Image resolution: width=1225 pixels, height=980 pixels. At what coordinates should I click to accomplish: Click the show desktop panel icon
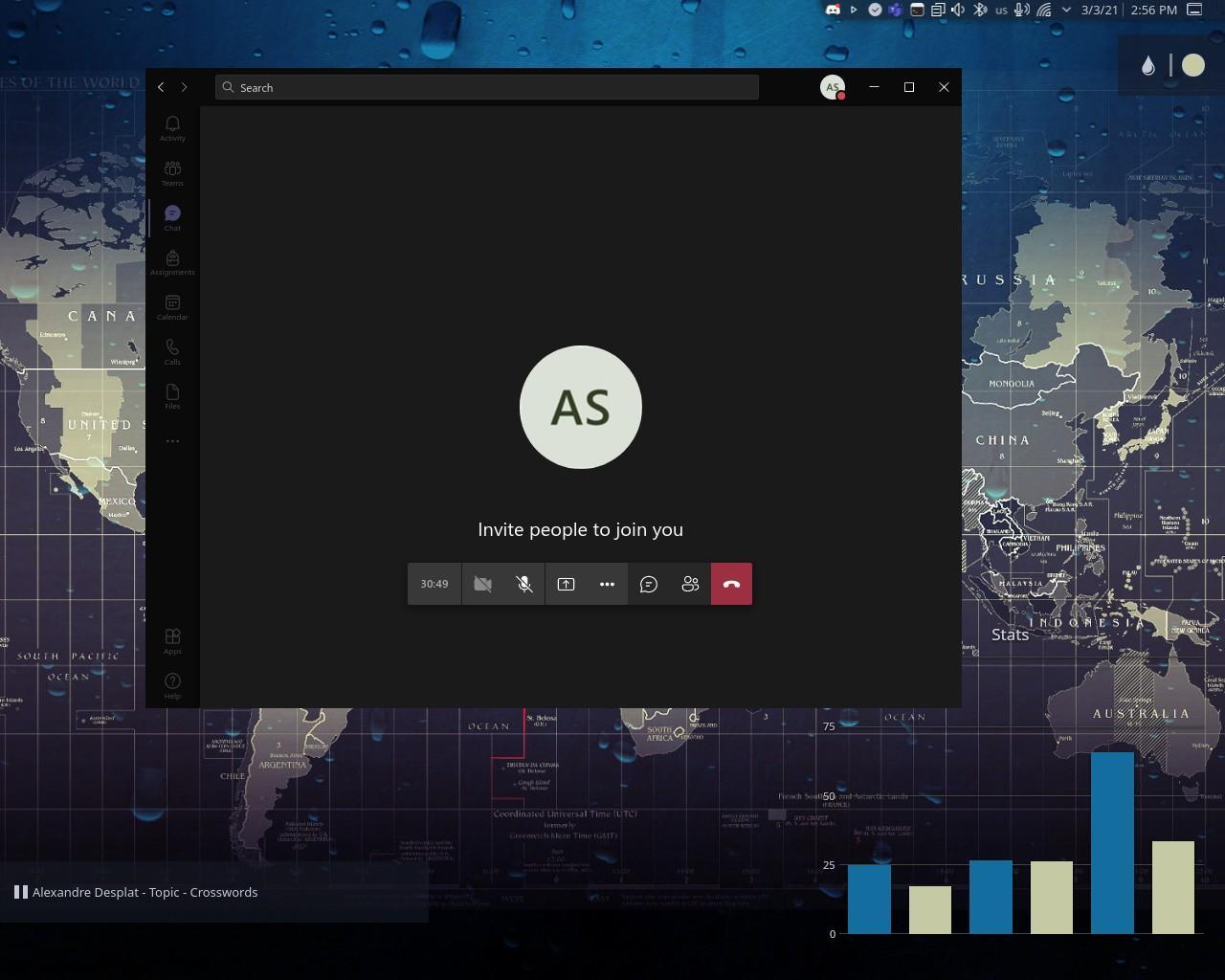click(x=1194, y=10)
